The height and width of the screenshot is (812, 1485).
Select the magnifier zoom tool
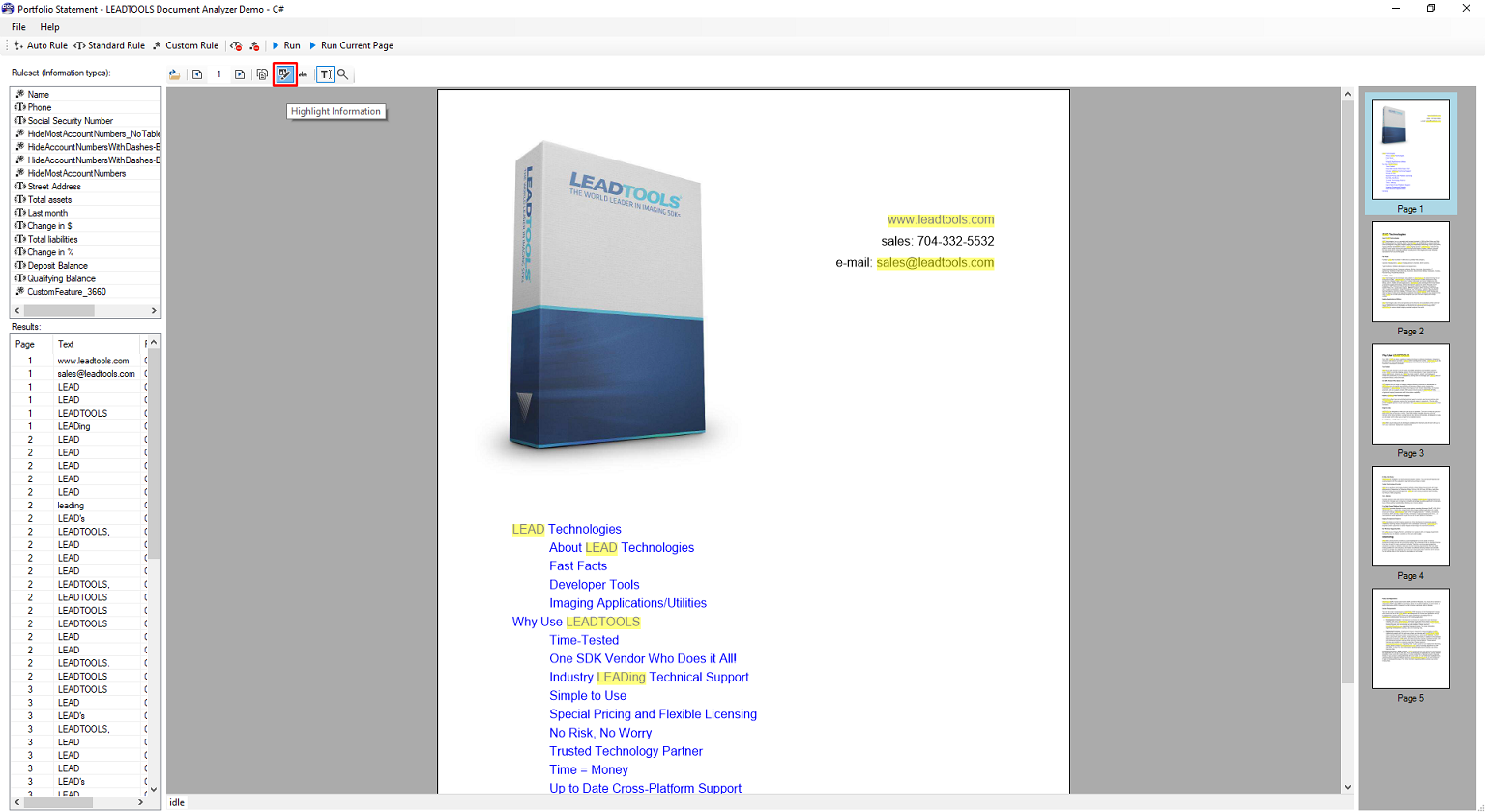(343, 74)
